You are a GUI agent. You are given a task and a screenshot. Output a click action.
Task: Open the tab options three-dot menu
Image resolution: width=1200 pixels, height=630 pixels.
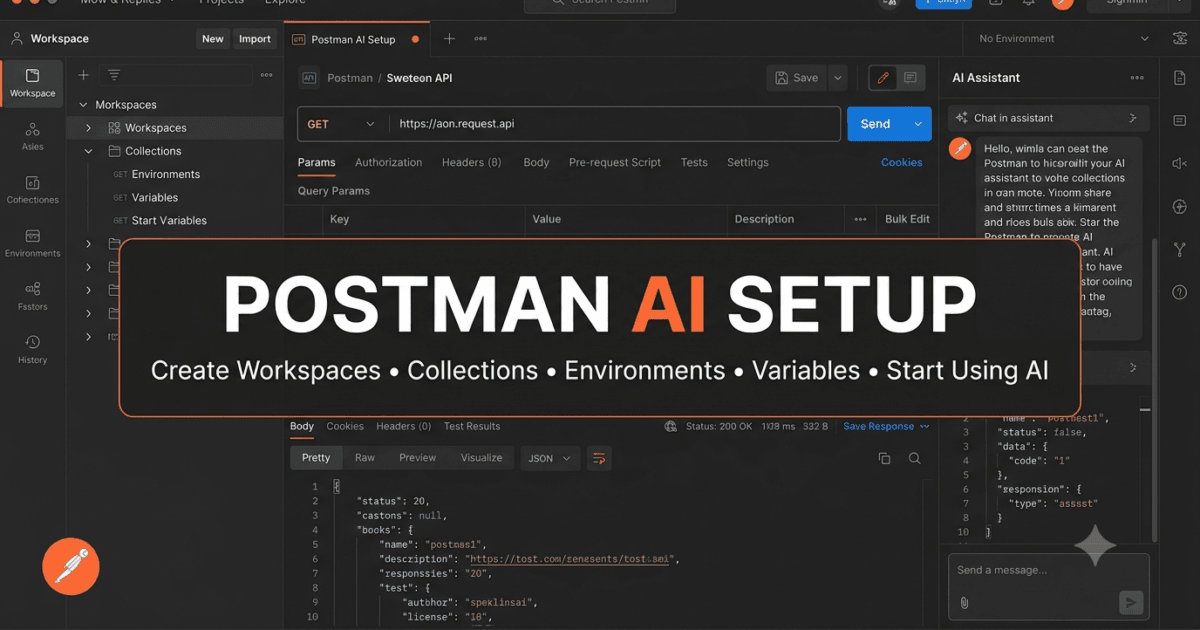coord(481,39)
